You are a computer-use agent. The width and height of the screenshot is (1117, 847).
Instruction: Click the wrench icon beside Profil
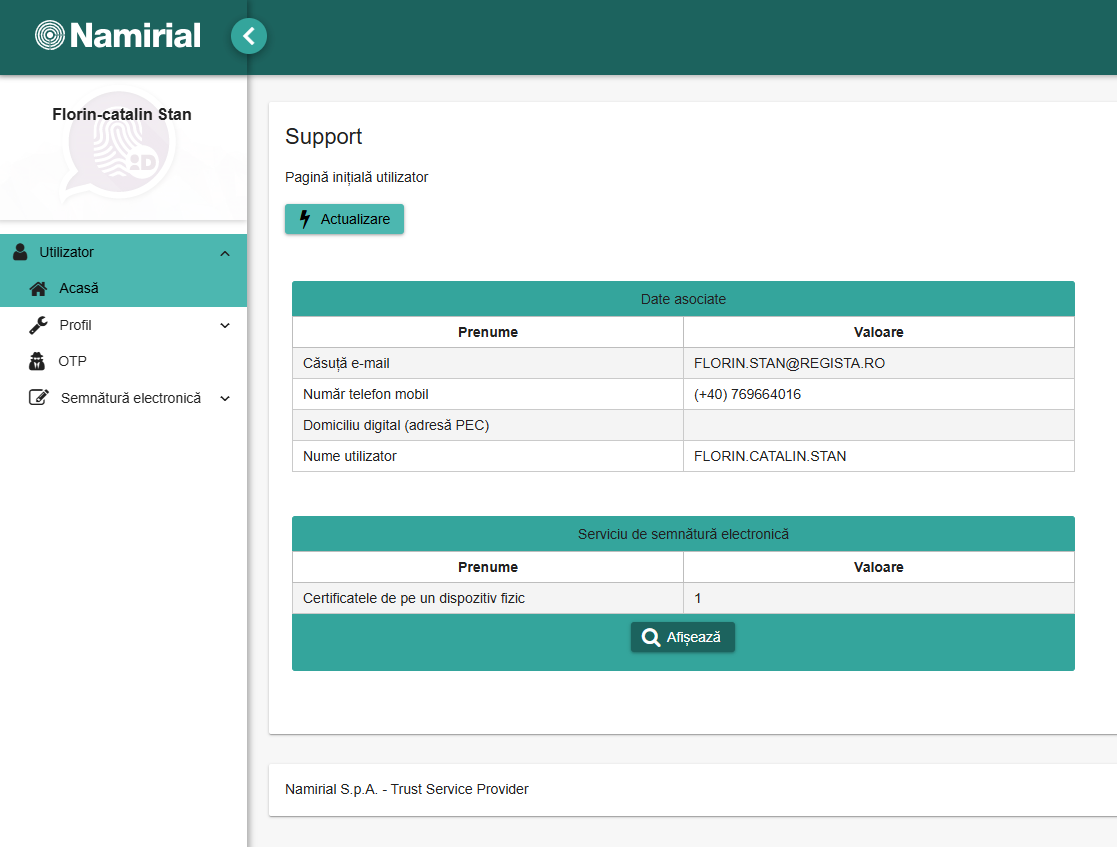(38, 325)
